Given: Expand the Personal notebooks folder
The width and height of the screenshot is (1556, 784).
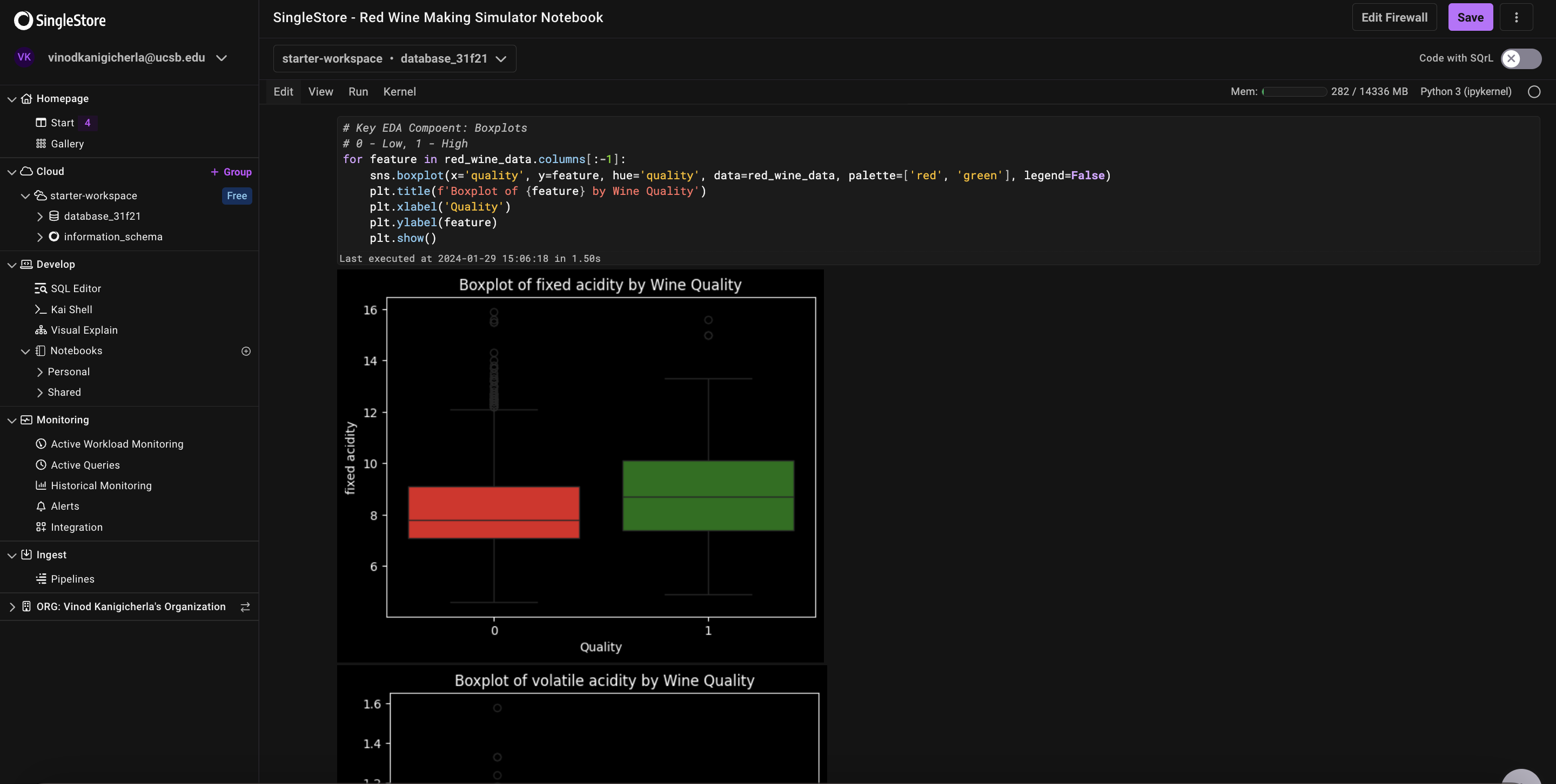Looking at the screenshot, I should 40,372.
